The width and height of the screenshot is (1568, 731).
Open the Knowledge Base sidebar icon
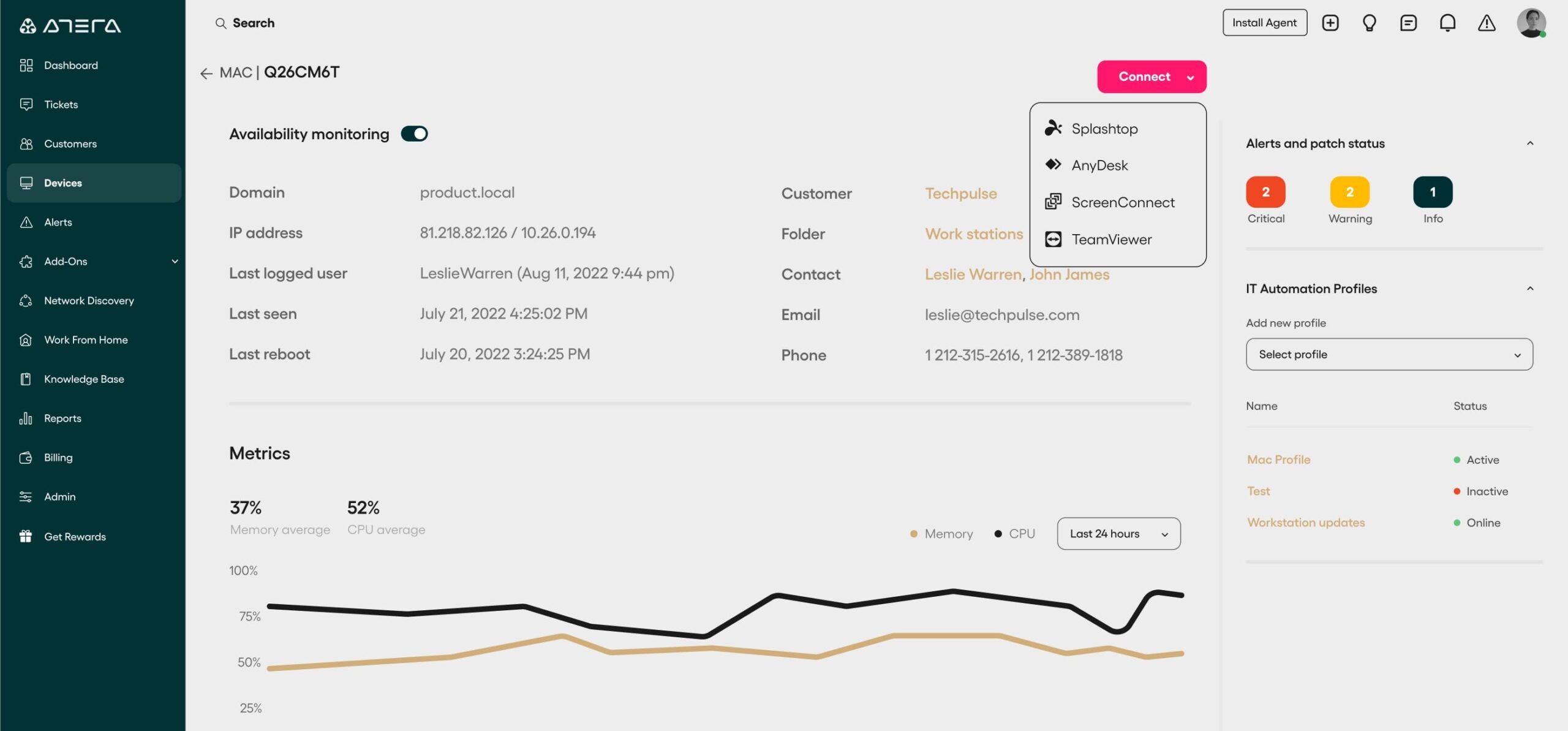tap(26, 379)
